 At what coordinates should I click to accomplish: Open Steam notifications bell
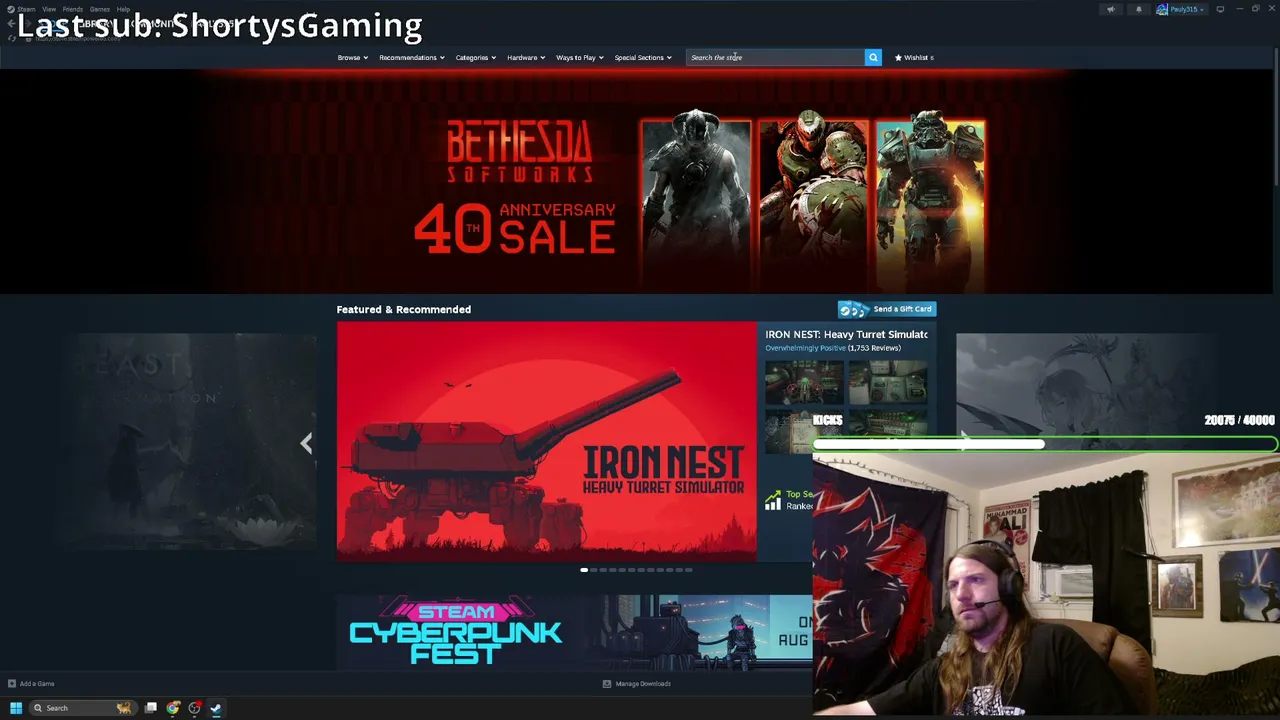[x=1138, y=9]
